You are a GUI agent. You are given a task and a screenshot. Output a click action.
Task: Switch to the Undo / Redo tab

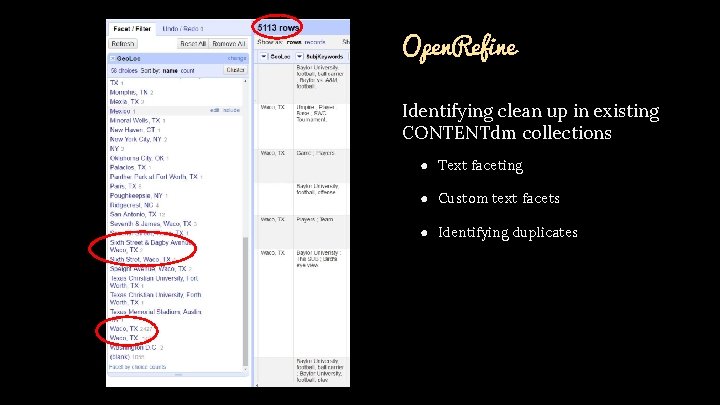point(183,28)
